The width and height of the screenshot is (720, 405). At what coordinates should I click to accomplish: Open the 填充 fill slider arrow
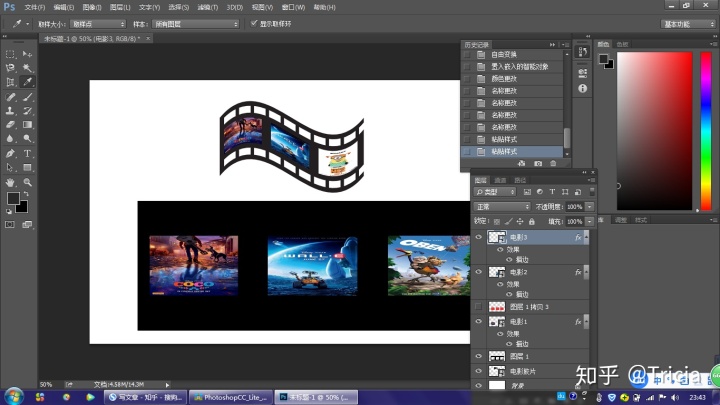coord(590,221)
